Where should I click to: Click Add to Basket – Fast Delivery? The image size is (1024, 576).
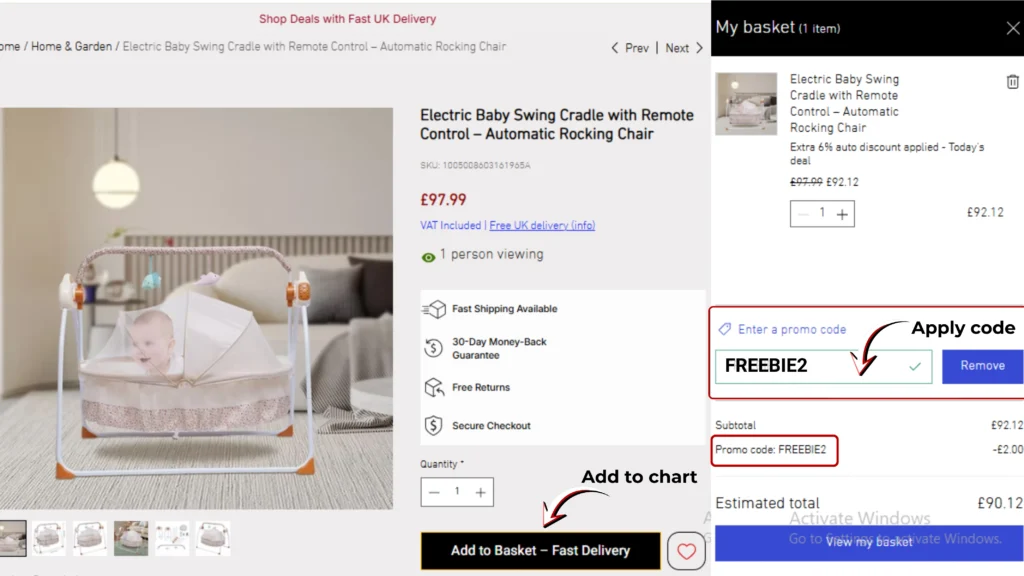pyautogui.click(x=540, y=551)
